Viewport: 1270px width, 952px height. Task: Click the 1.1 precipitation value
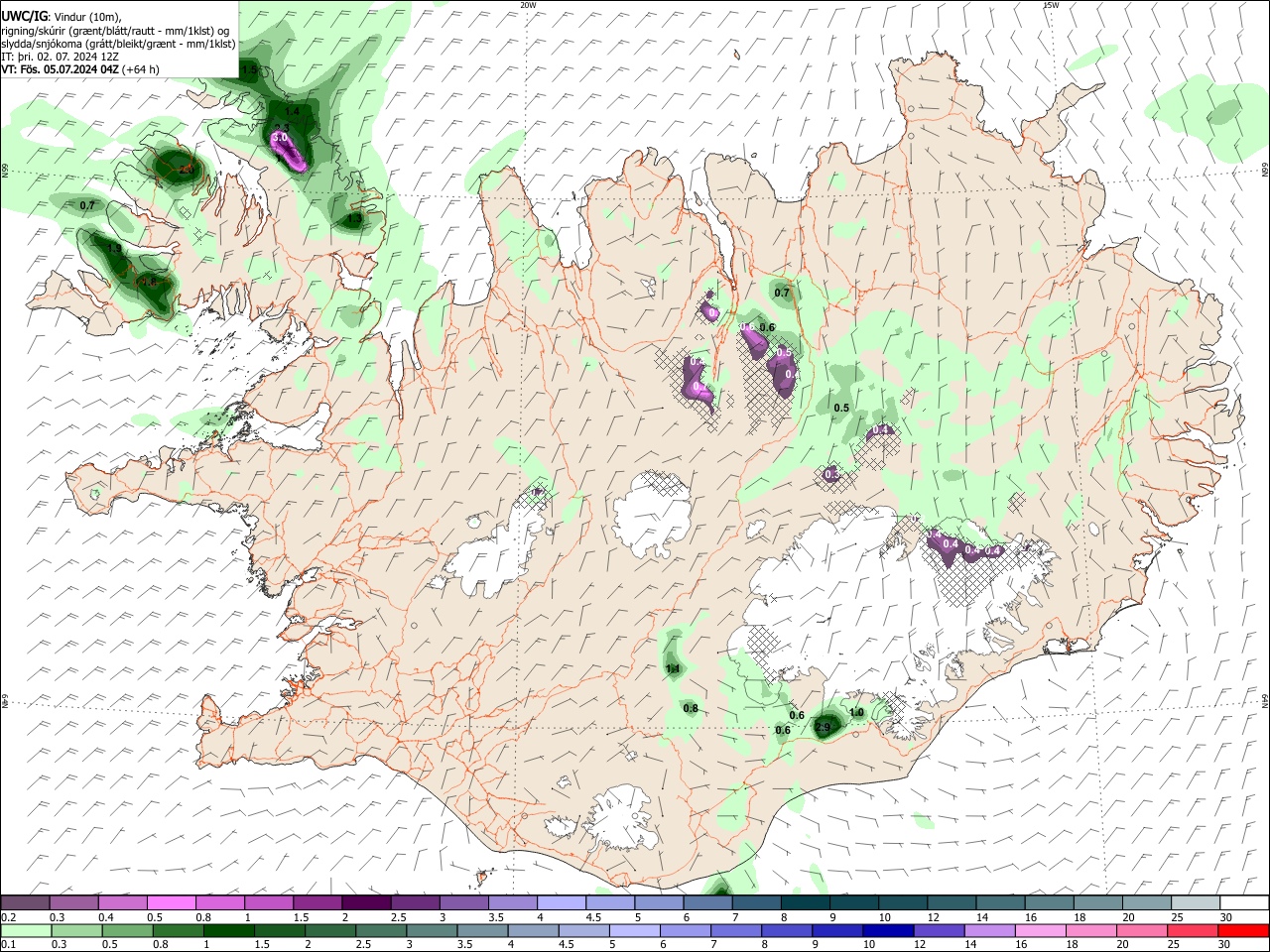(x=673, y=669)
